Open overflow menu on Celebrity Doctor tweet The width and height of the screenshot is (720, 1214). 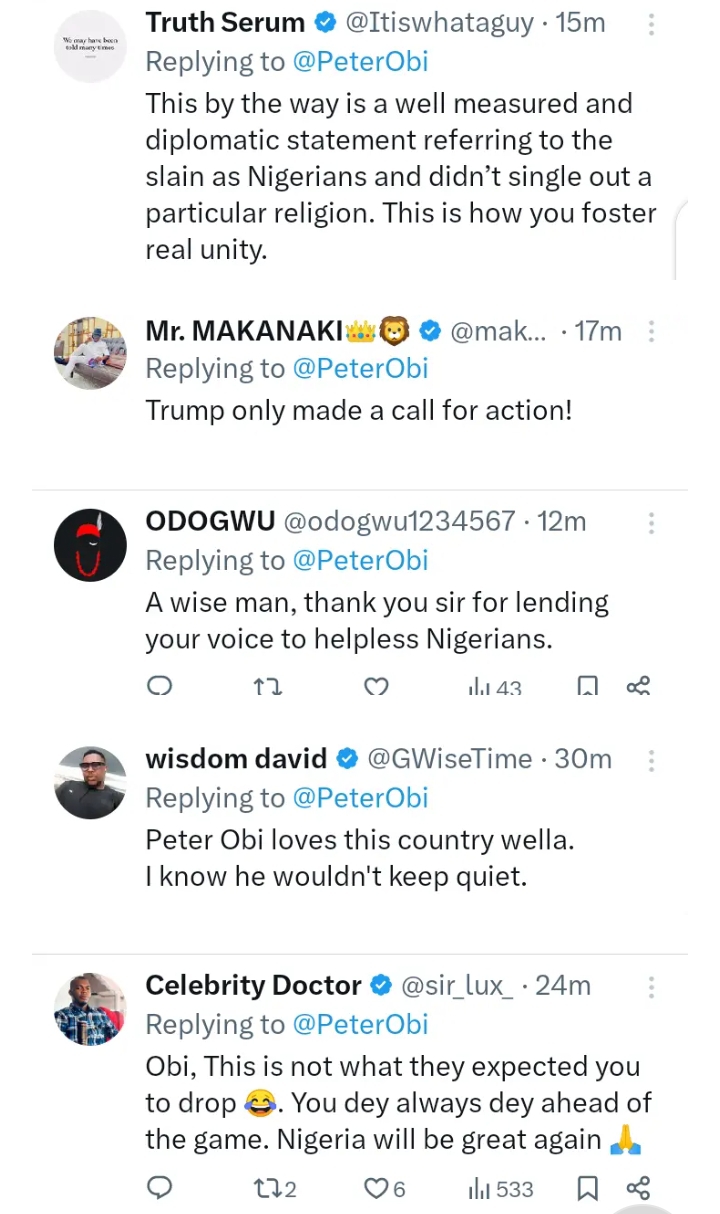[651, 987]
